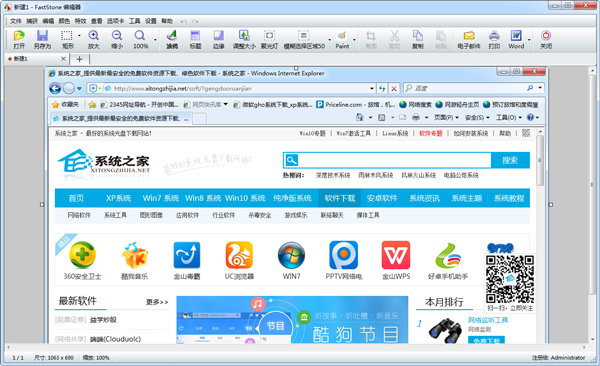Click the 首页 navigation link

(76, 198)
